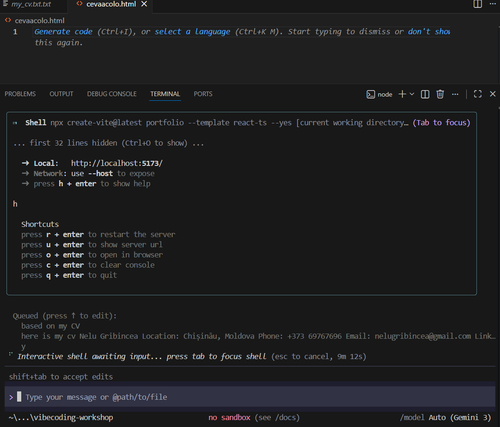Kill the terminal with the trash icon
The width and height of the screenshot is (500, 427).
tap(440, 94)
